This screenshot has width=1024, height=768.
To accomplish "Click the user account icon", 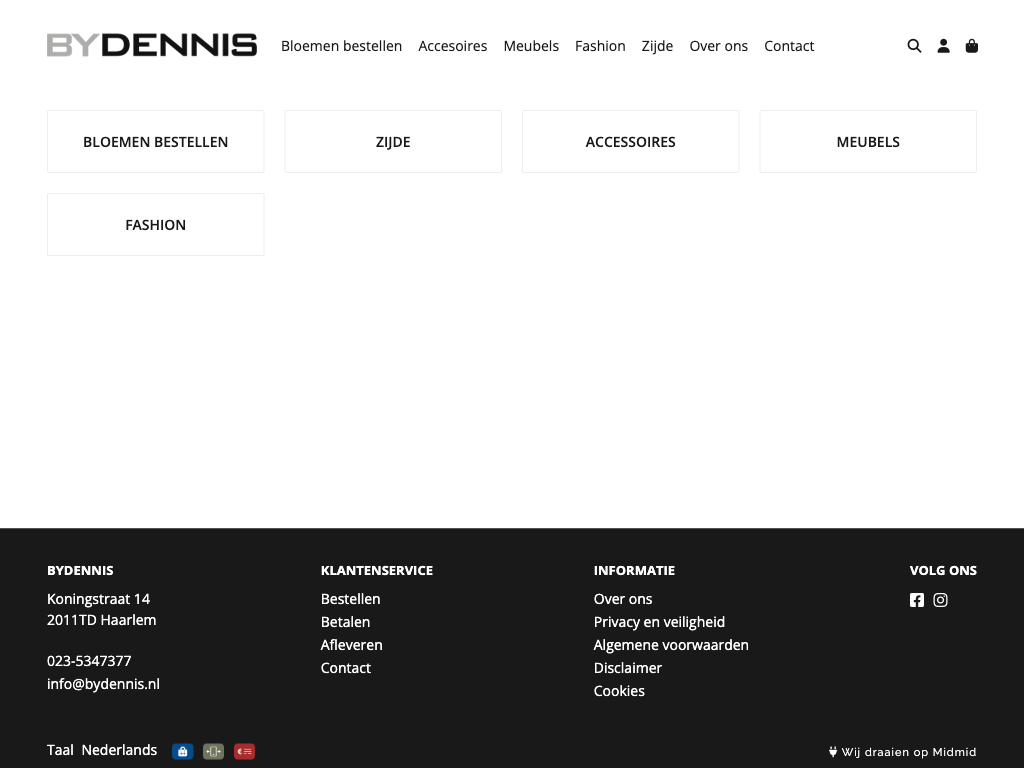I will (943, 46).
